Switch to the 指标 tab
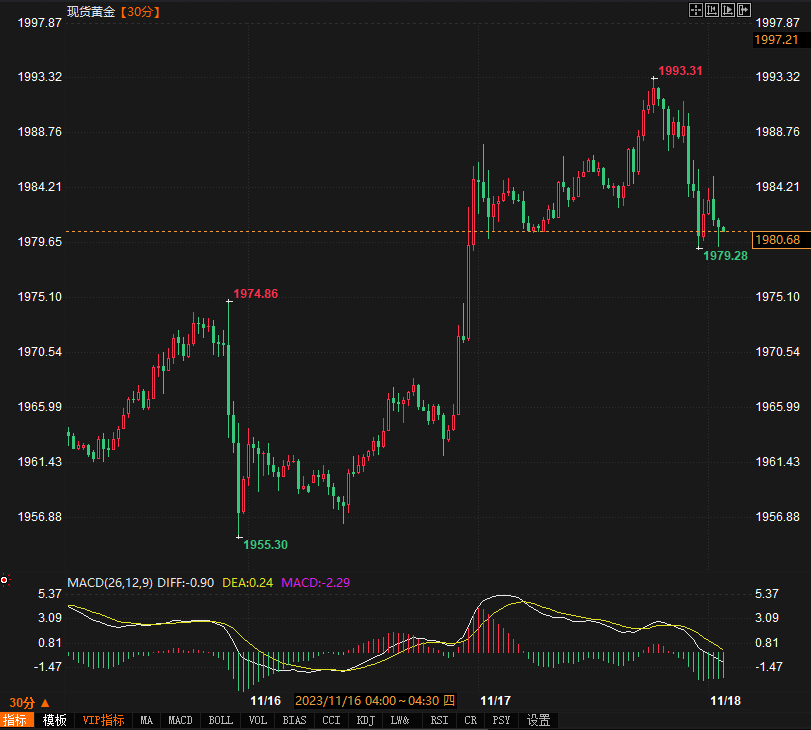The height and width of the screenshot is (730, 811). 16,720
